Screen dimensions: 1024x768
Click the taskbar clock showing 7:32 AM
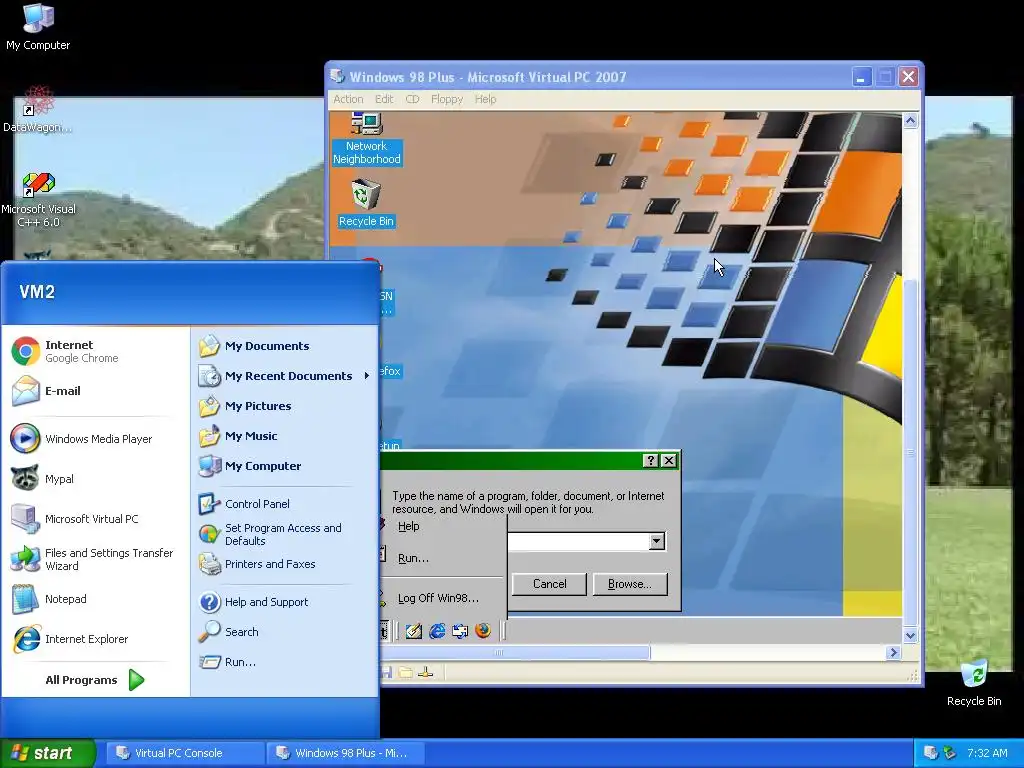click(987, 753)
